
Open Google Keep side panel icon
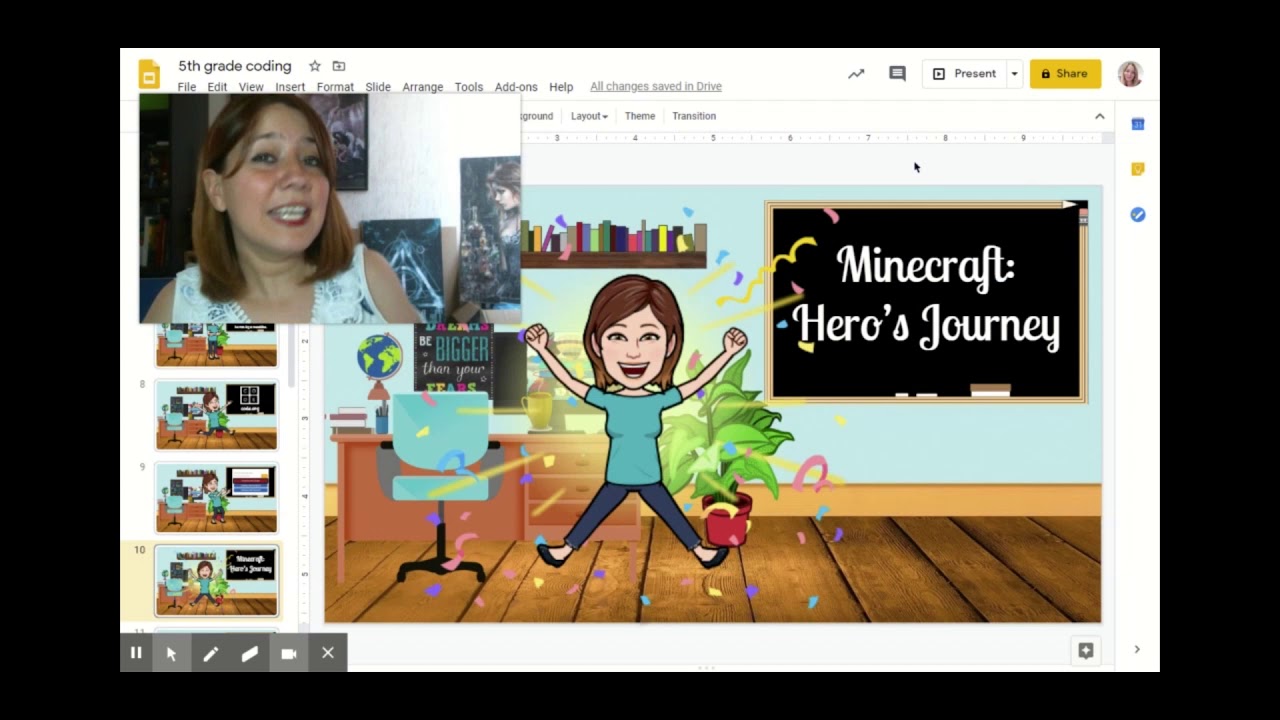click(1138, 169)
